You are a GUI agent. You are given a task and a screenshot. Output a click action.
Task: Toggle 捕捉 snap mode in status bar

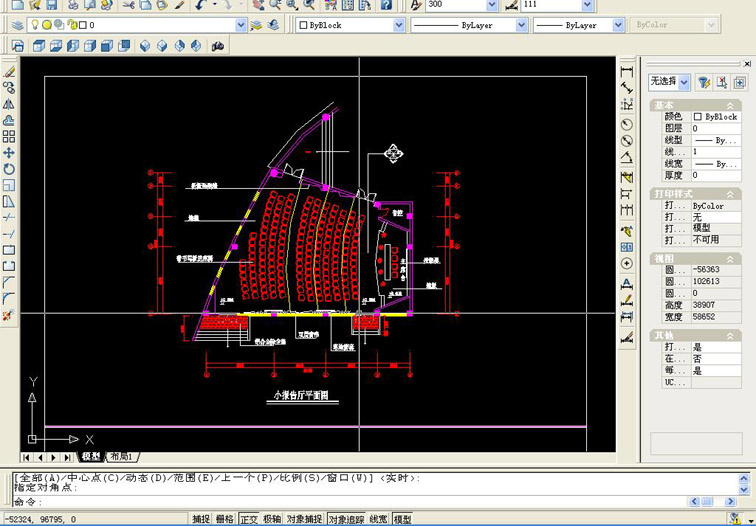tap(202, 519)
